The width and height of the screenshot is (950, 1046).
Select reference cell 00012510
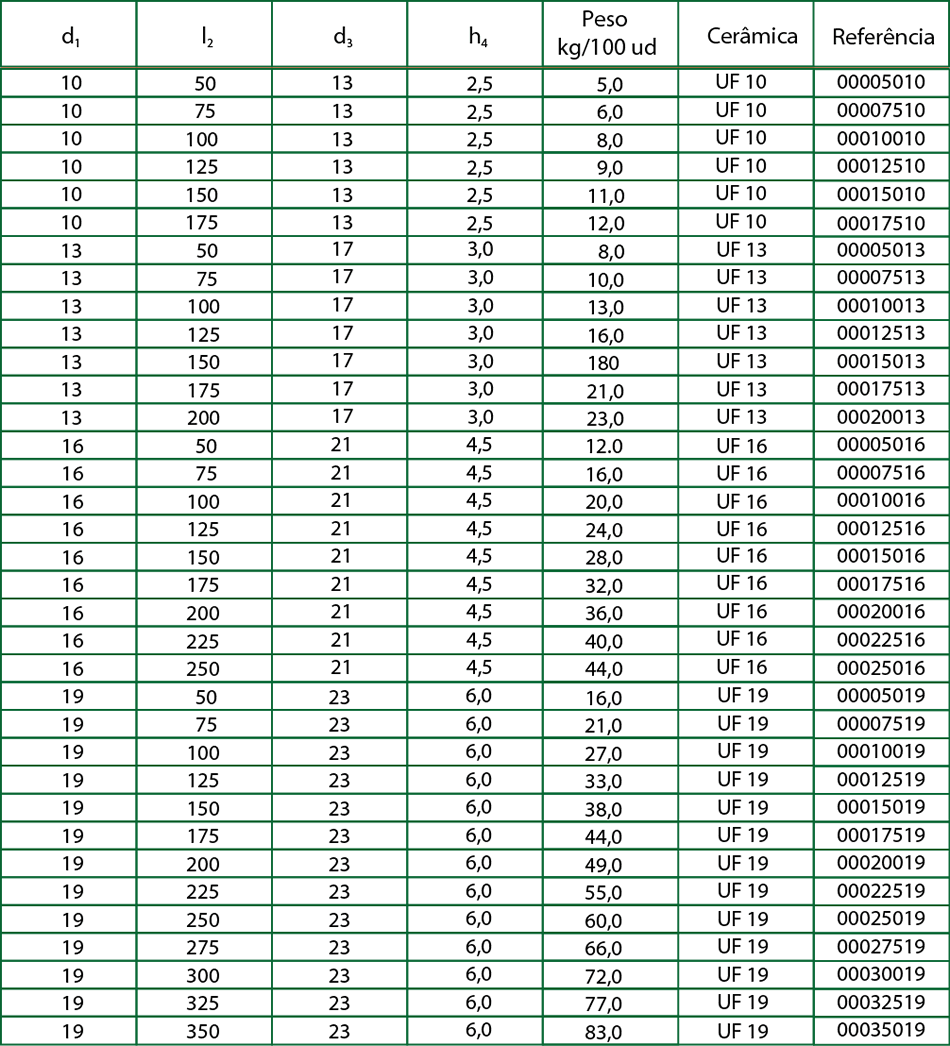coord(881,166)
